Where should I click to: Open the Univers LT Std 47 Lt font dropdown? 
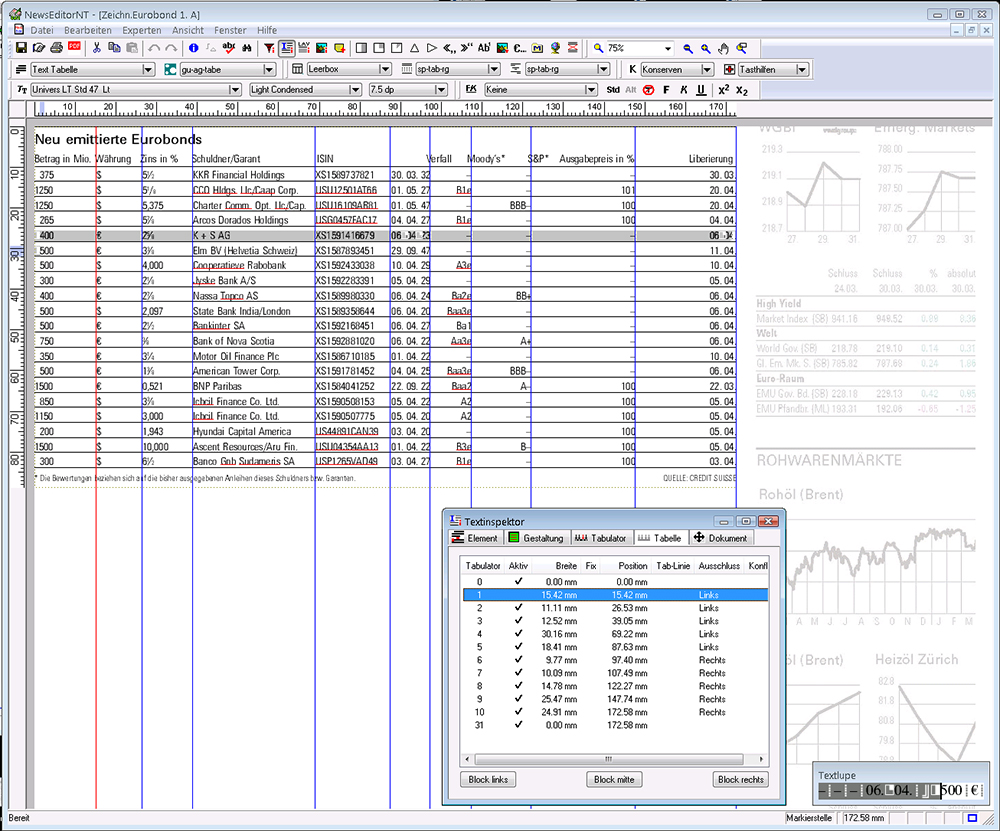tap(235, 90)
